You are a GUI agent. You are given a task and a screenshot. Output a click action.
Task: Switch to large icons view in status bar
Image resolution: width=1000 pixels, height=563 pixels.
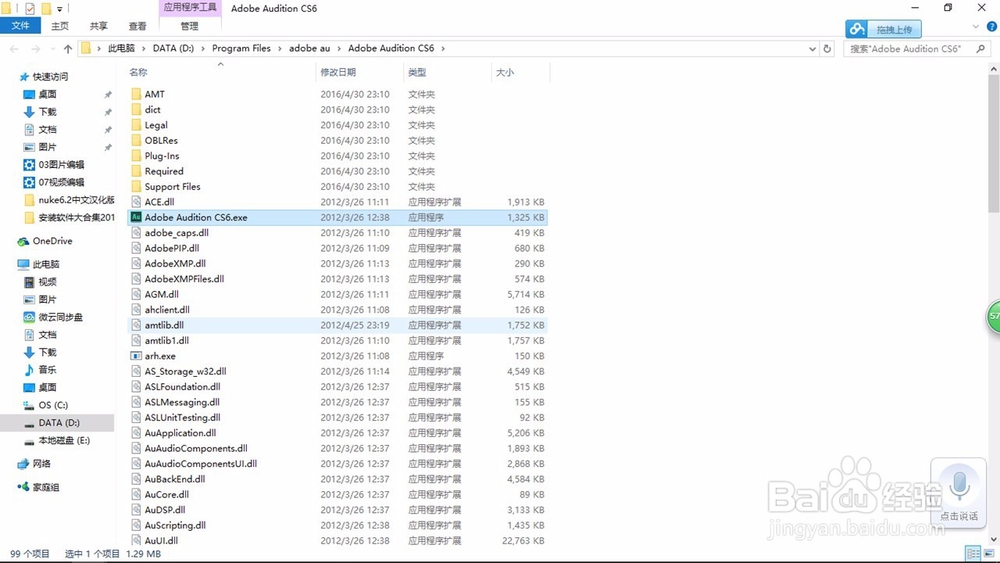(x=989, y=553)
